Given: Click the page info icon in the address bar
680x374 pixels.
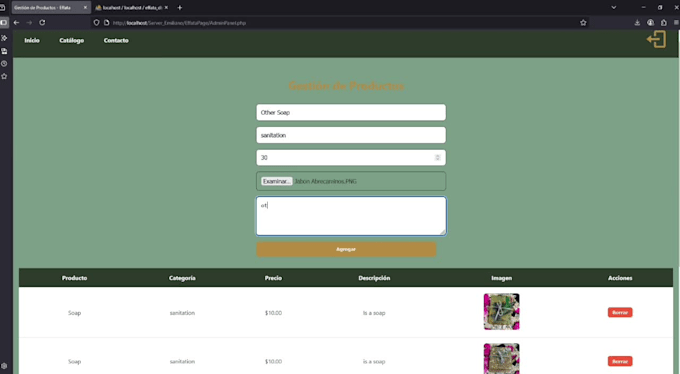Looking at the screenshot, I should (106, 23).
